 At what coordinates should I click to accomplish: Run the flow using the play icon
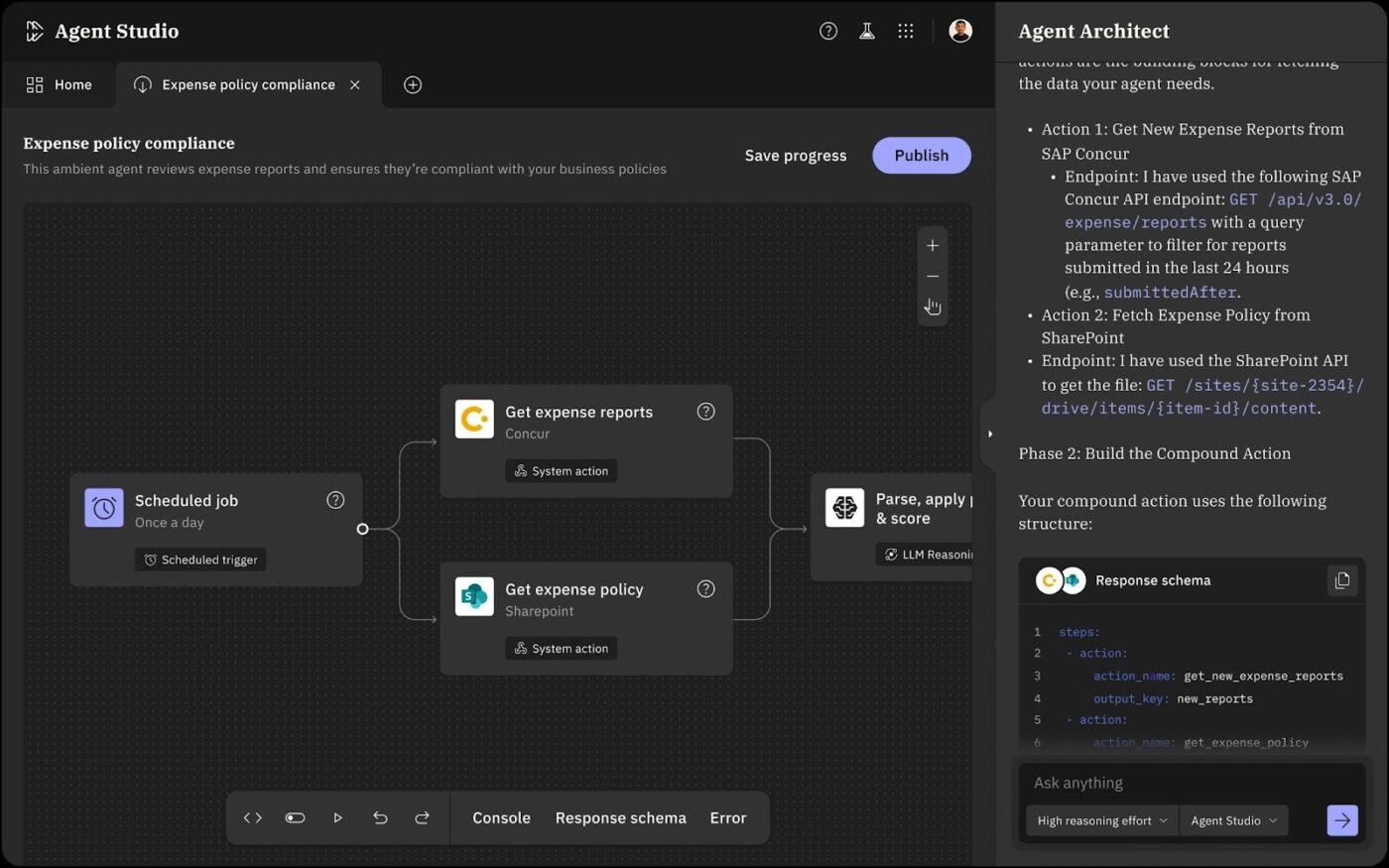[337, 817]
